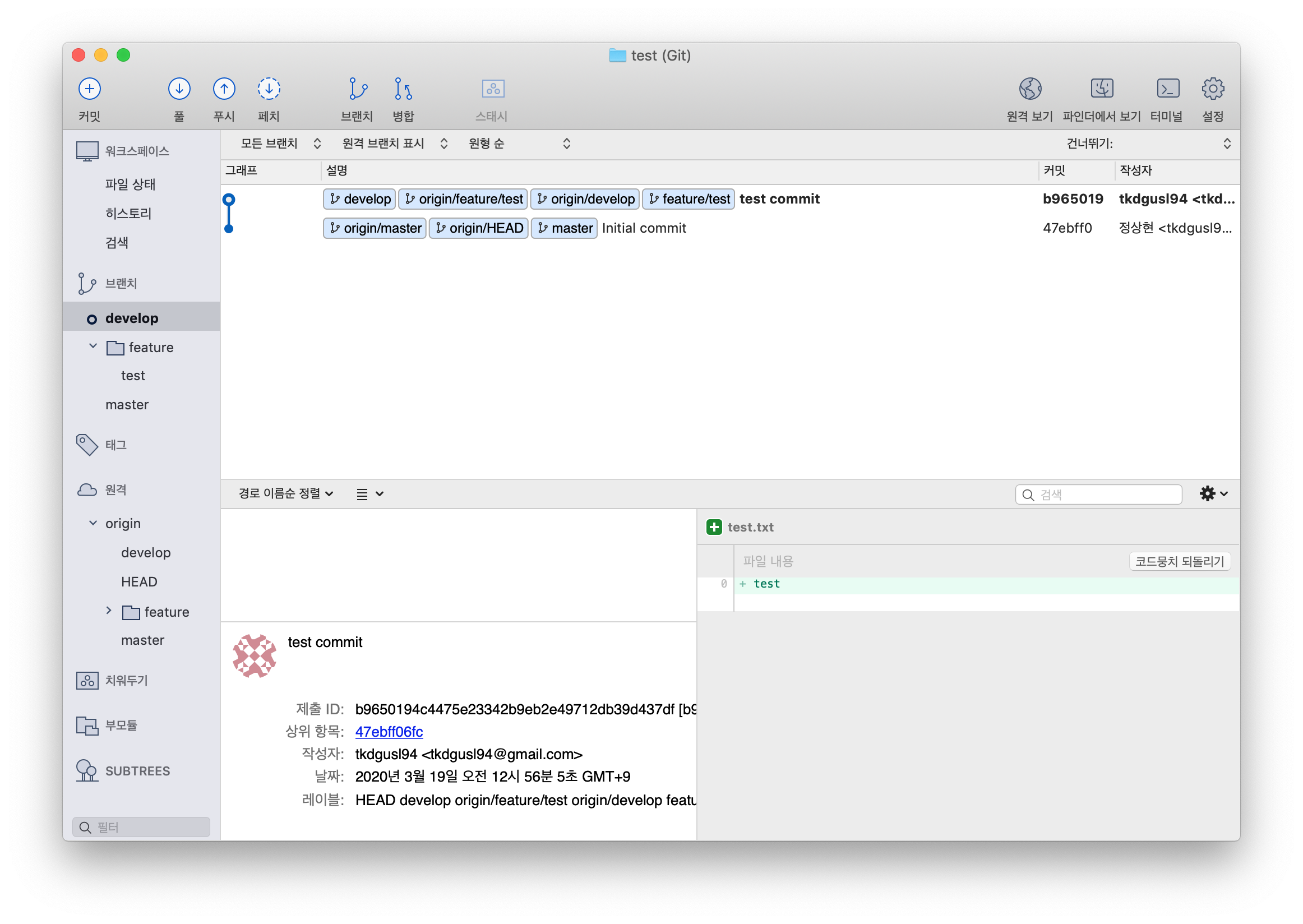This screenshot has height=924, width=1303.
Task: Click the Fetch (페치) toolbar icon
Action: [x=269, y=89]
